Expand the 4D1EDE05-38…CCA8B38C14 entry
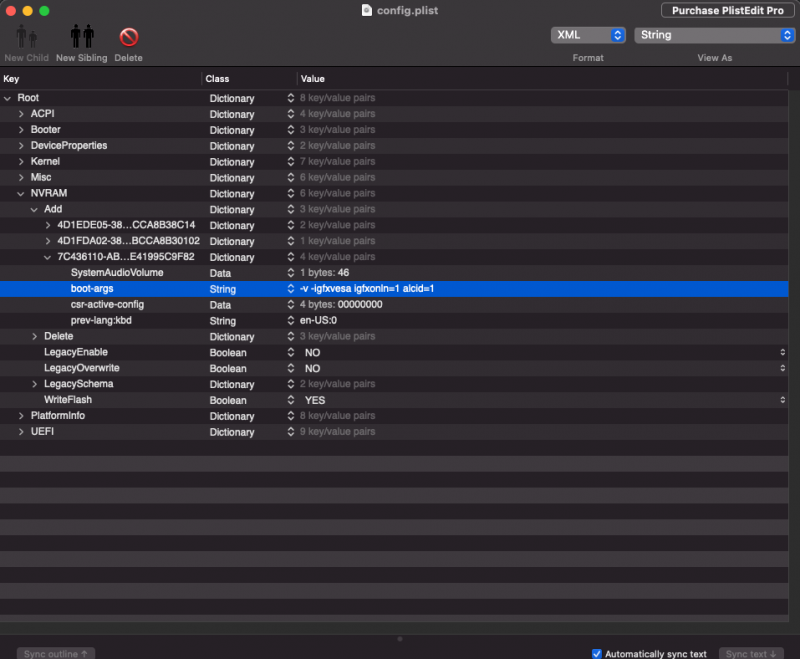Screen dimensions: 800x659 click(x=47, y=225)
